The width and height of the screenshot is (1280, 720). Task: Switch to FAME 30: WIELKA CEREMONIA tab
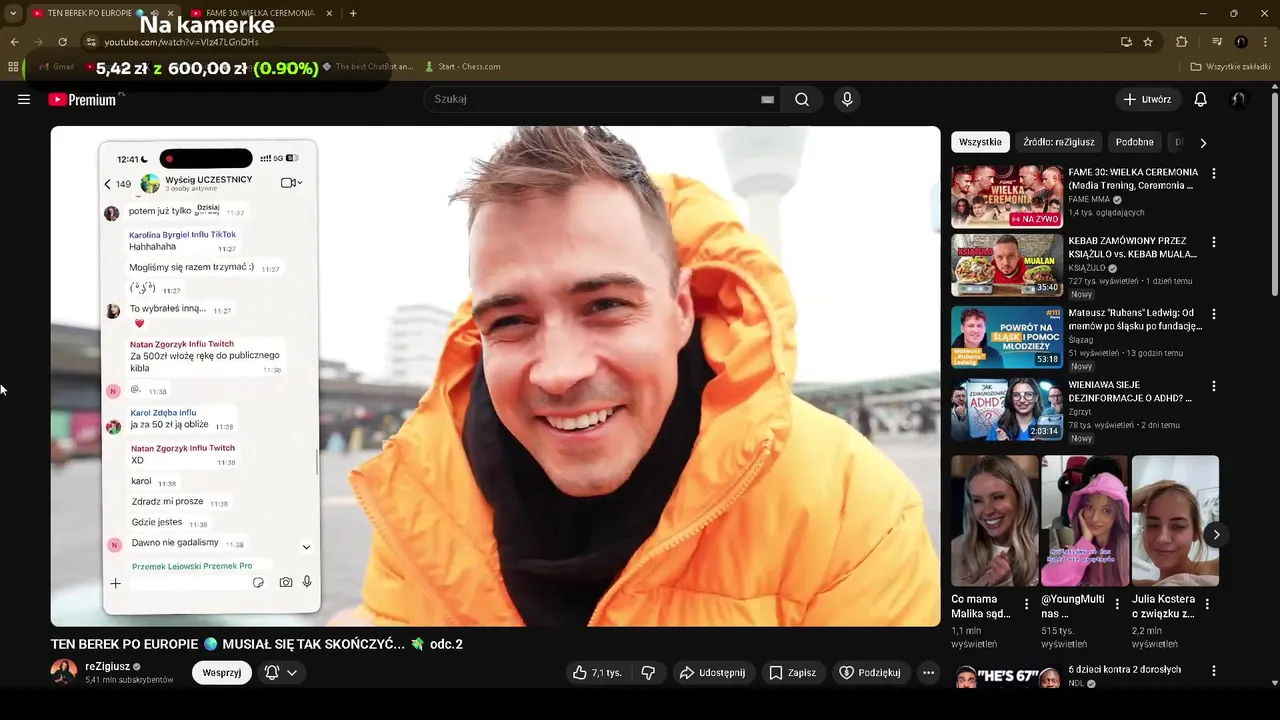tap(259, 13)
